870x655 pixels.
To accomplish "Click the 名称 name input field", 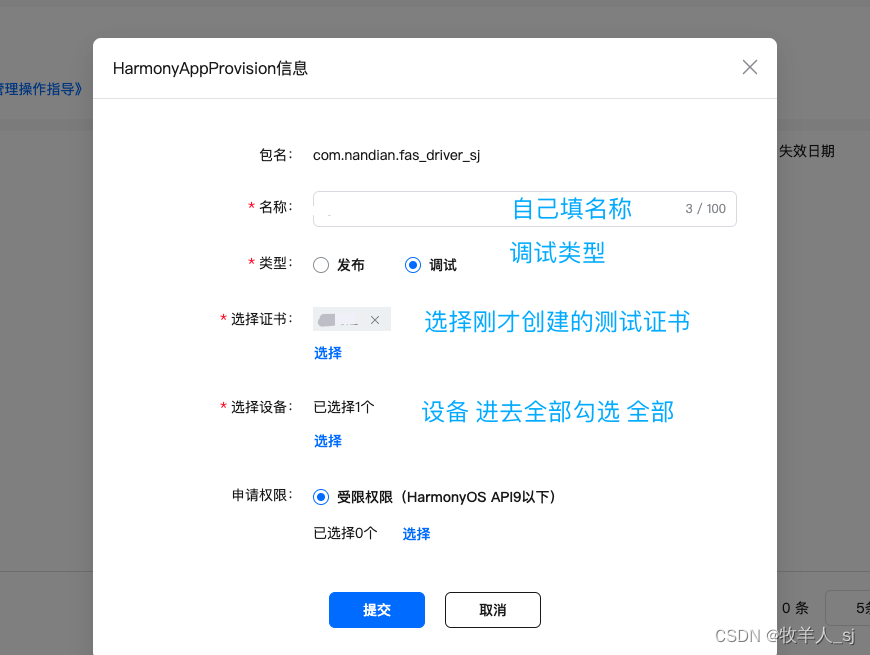I will click(x=524, y=209).
